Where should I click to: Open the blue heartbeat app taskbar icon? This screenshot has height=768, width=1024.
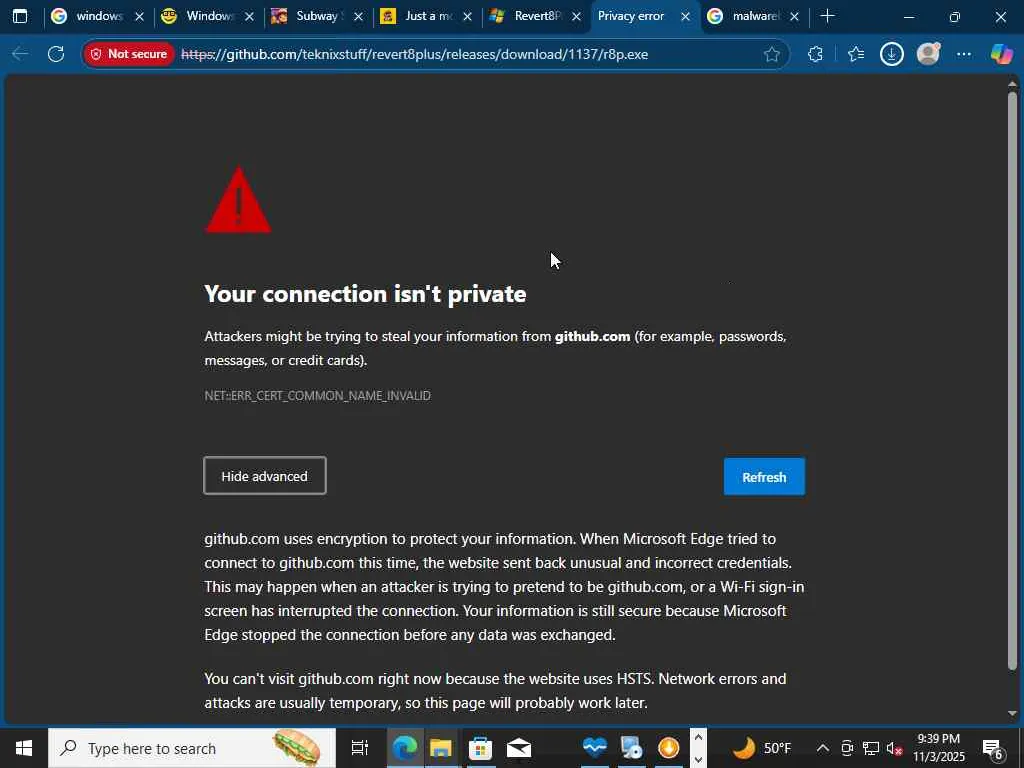point(594,748)
